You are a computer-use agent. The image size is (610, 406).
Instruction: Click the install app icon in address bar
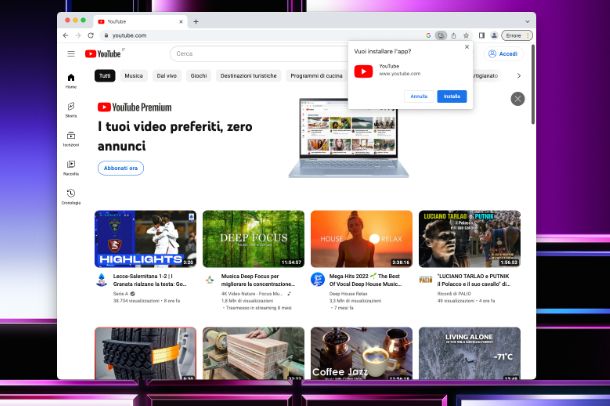point(441,35)
